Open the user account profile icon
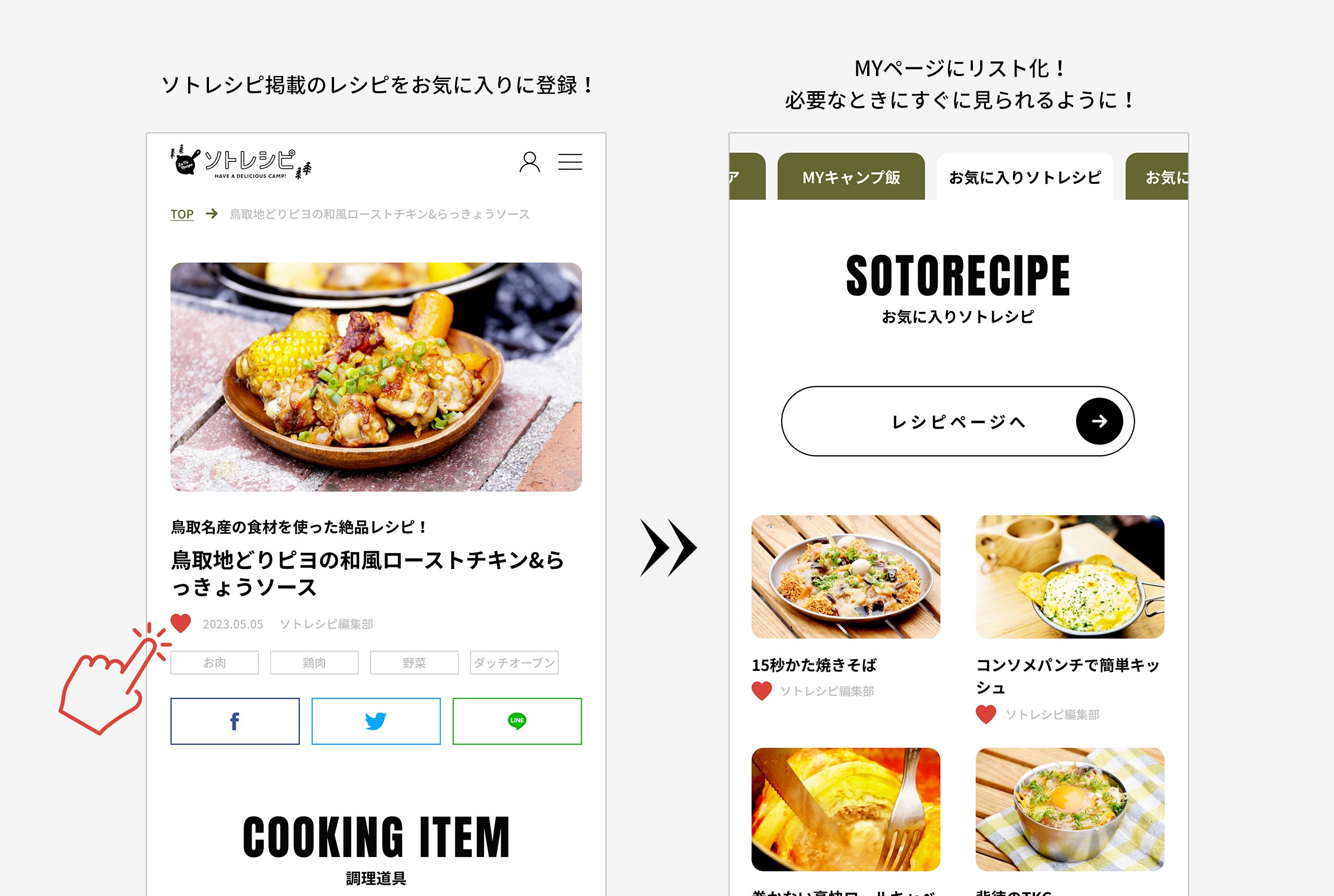 pyautogui.click(x=529, y=163)
